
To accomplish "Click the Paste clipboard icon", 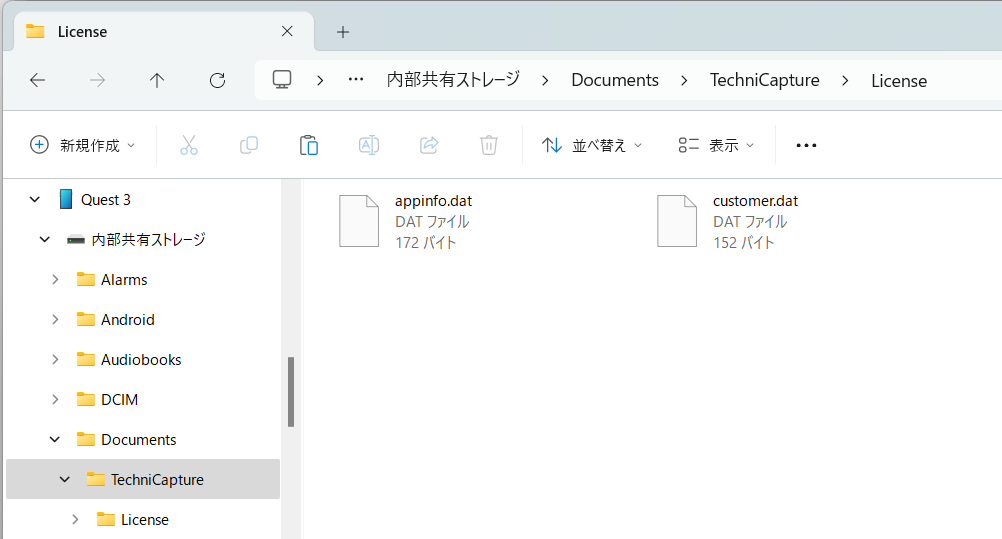I will (309, 145).
